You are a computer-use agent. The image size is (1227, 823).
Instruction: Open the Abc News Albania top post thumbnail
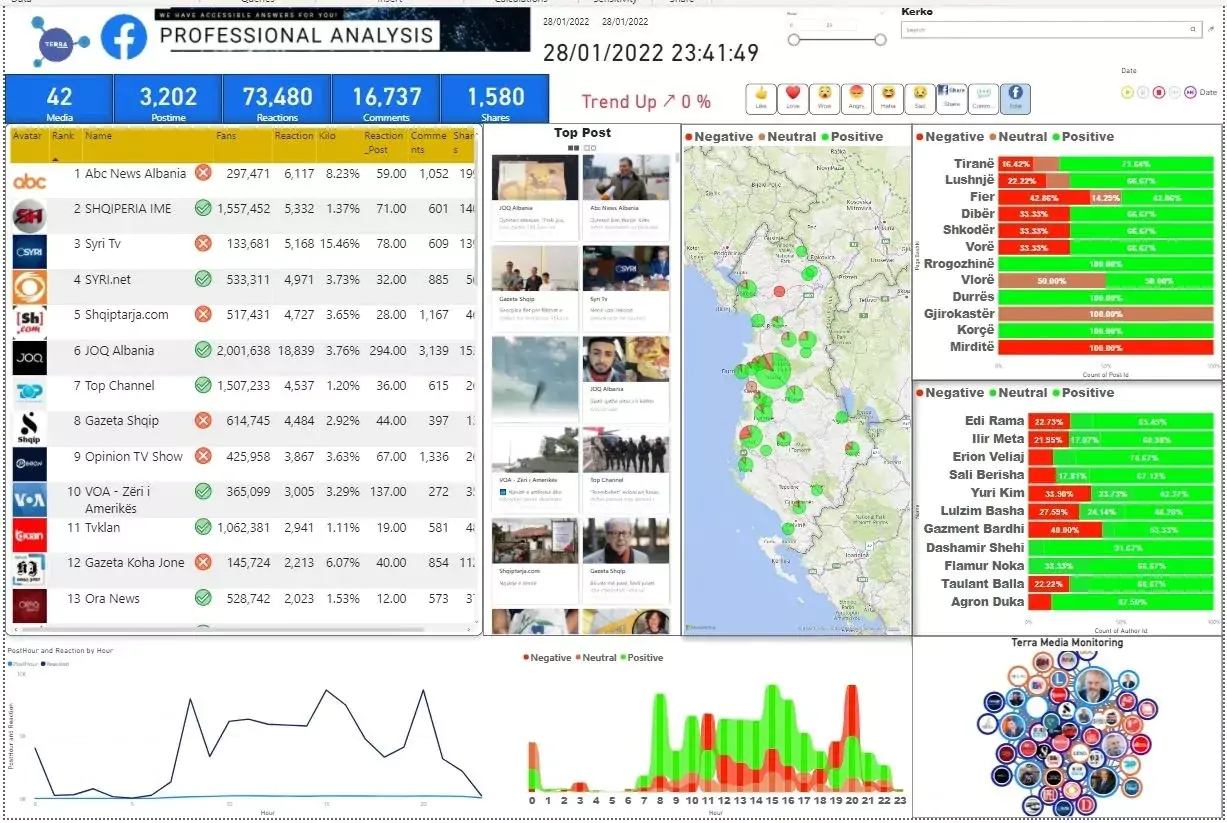coord(626,178)
